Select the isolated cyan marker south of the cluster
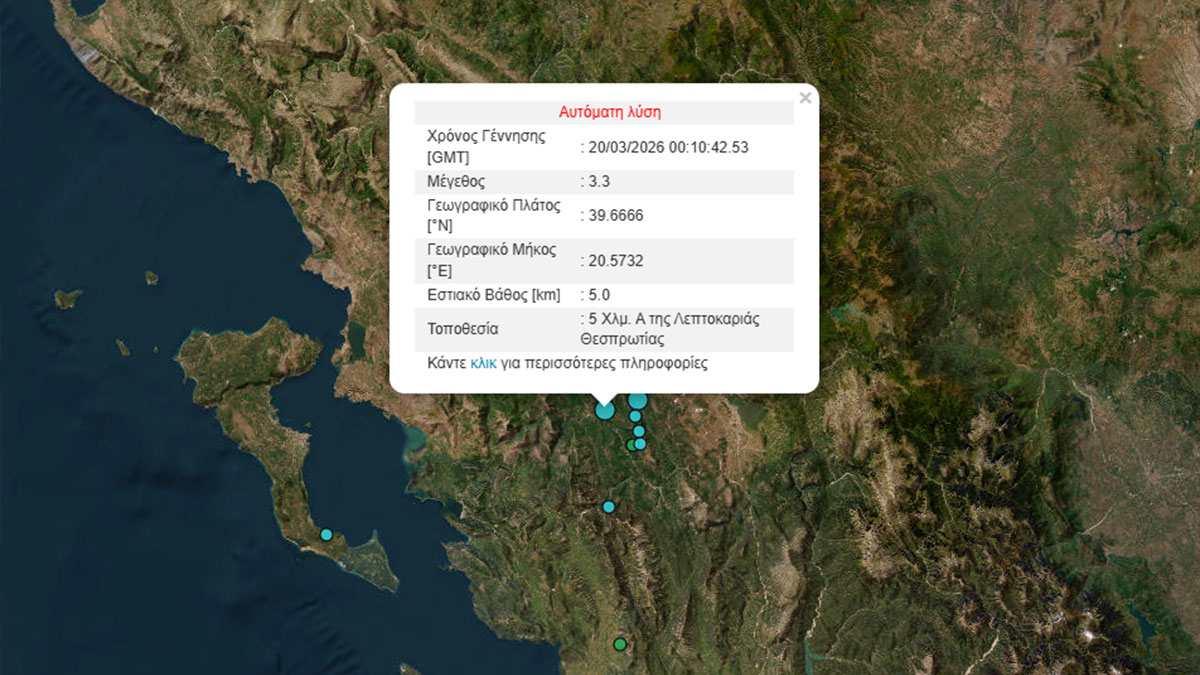This screenshot has width=1200, height=675. pos(608,507)
